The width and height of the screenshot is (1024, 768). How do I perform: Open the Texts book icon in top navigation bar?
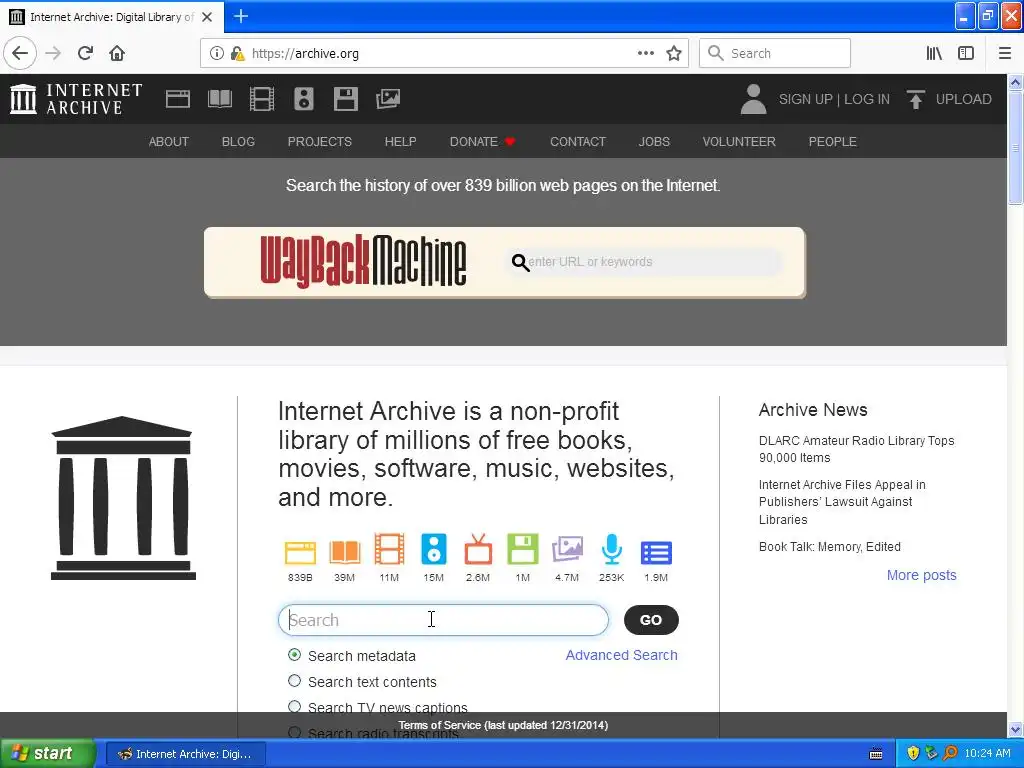[219, 99]
